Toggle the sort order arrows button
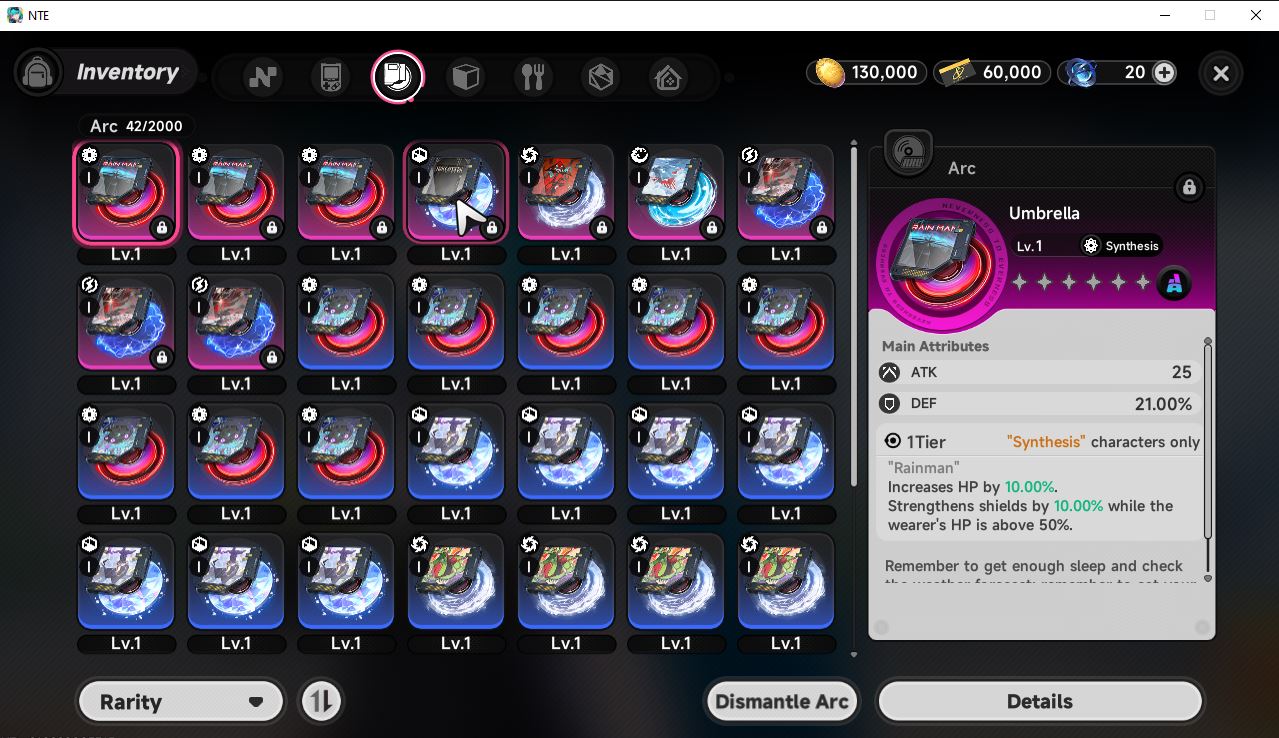Viewport: 1279px width, 738px height. 321,701
